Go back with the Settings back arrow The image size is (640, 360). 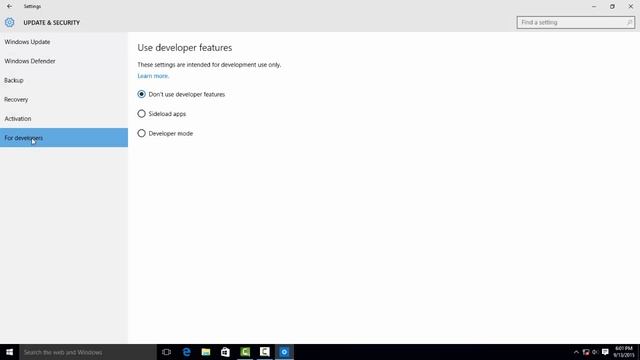[x=9, y=6]
